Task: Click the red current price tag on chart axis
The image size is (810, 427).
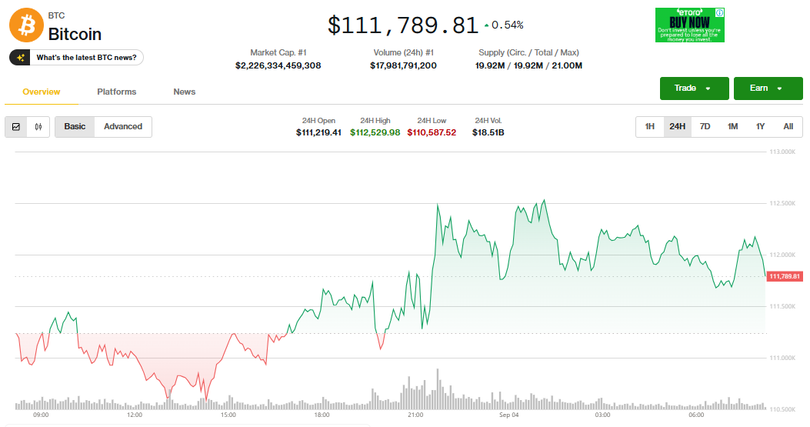Action: pos(785,276)
